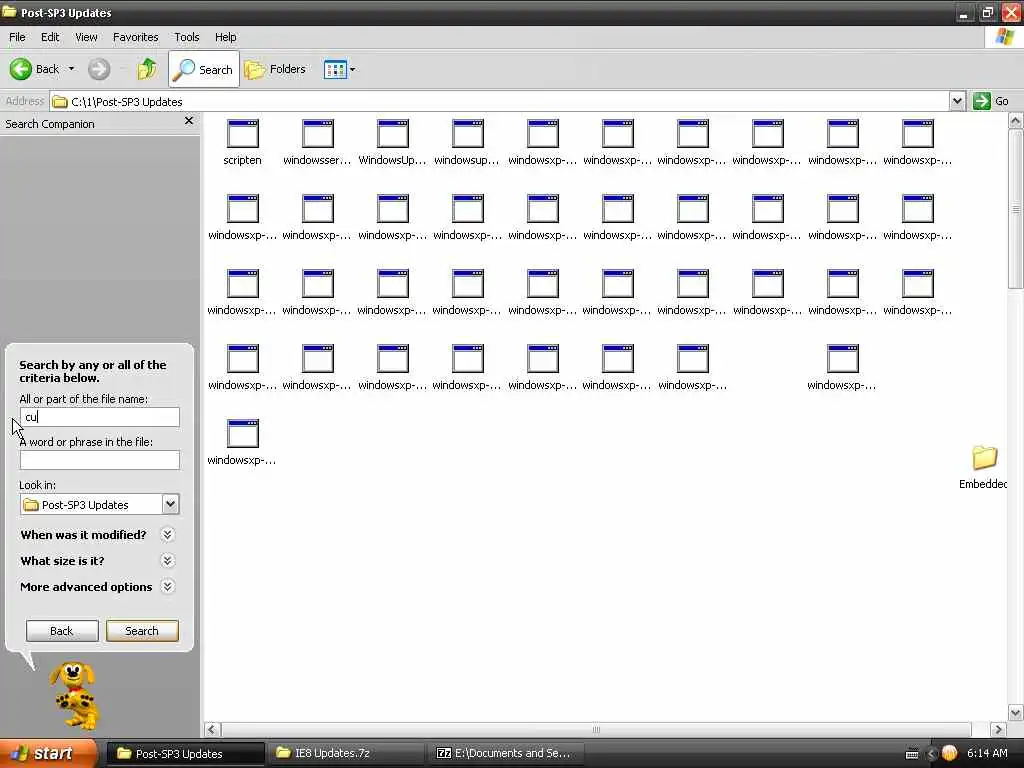Open the Look in dropdown
Screen dimensions: 1024x768
coord(170,504)
